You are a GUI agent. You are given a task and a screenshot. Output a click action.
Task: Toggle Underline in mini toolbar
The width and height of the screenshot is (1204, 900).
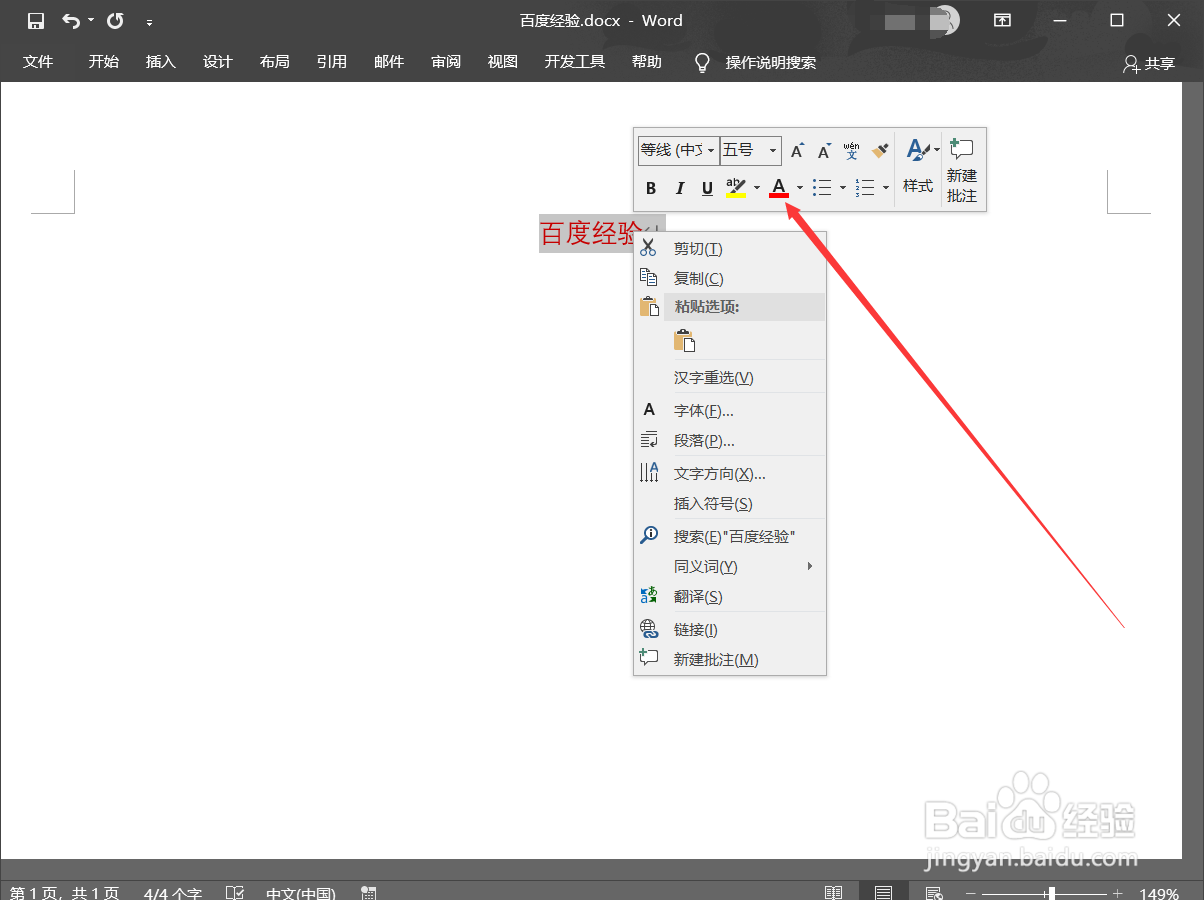pos(707,188)
